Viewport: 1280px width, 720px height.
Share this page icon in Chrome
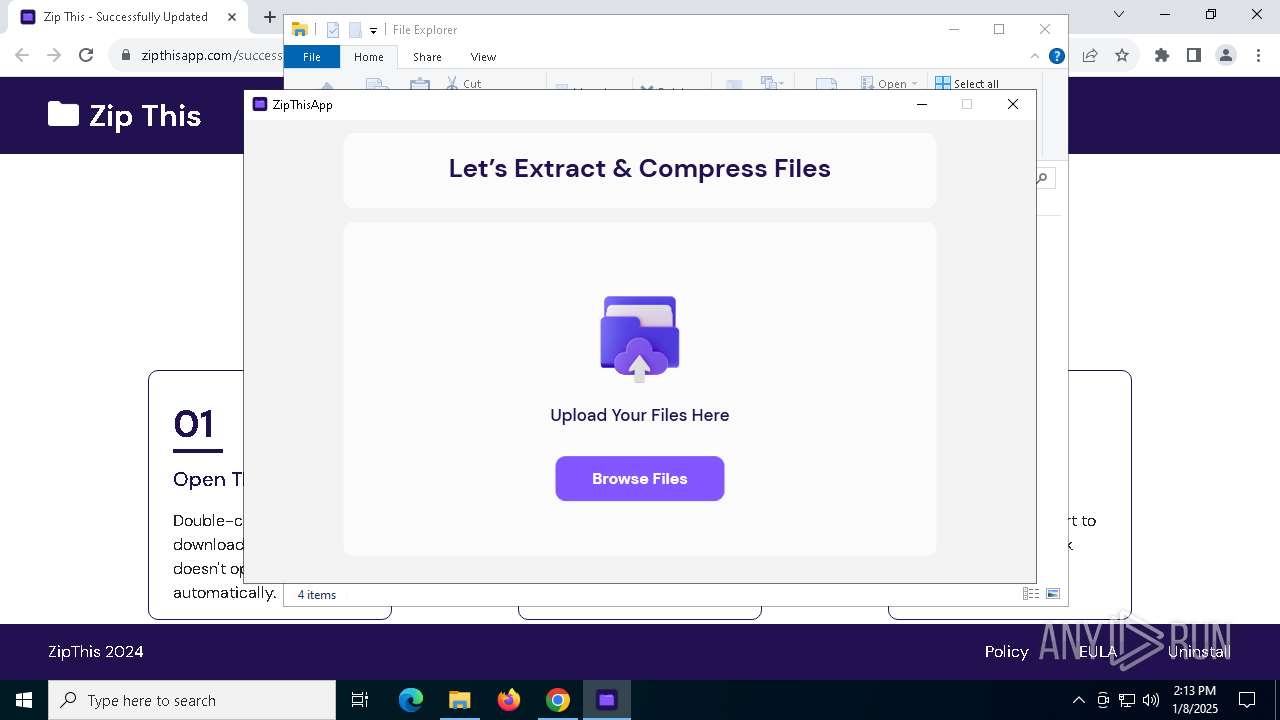pyautogui.click(x=1090, y=56)
